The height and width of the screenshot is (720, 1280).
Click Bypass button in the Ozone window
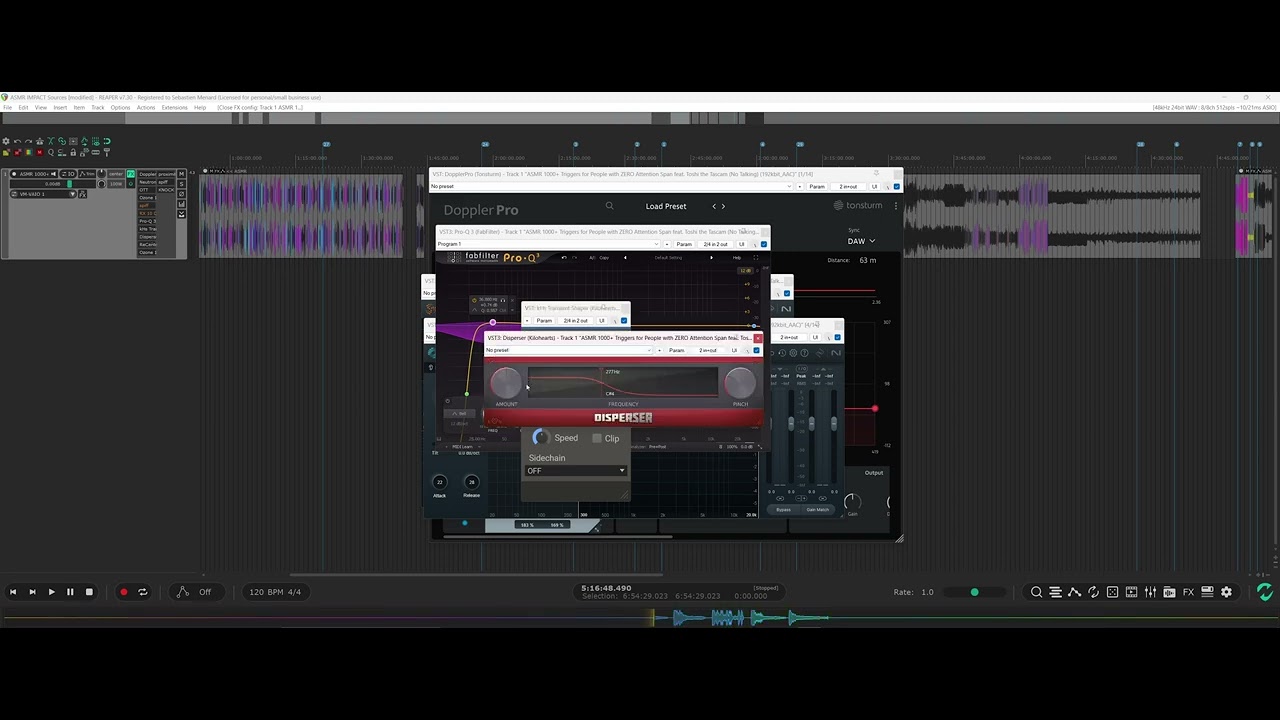(x=783, y=510)
